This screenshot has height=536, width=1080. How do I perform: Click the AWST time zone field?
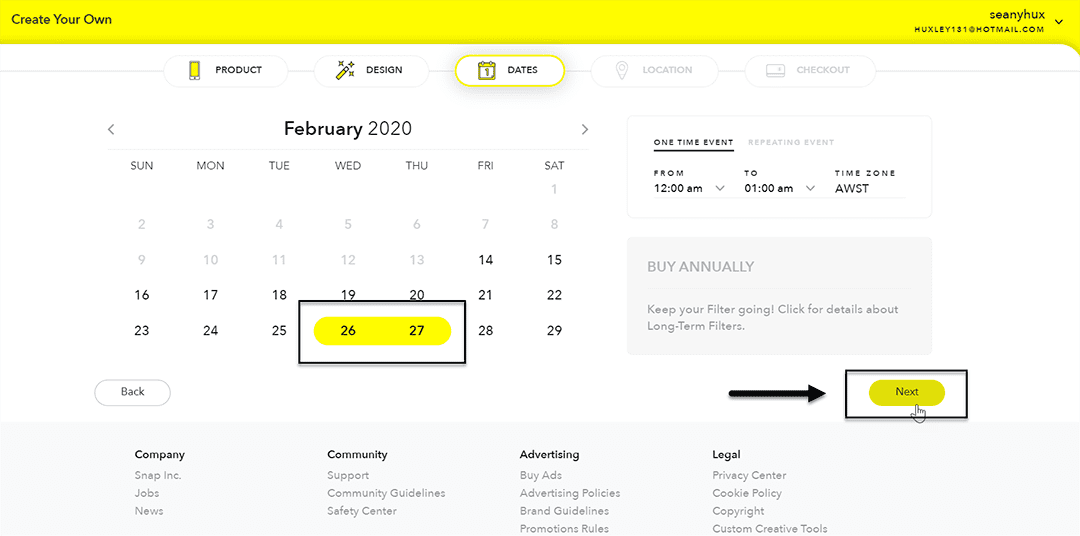(x=870, y=188)
